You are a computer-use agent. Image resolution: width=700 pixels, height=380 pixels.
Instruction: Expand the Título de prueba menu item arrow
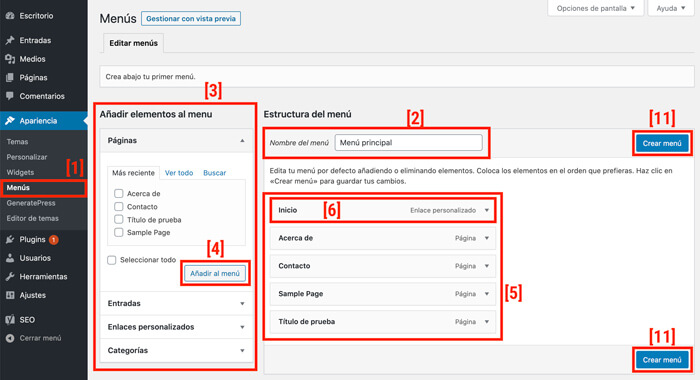(487, 322)
